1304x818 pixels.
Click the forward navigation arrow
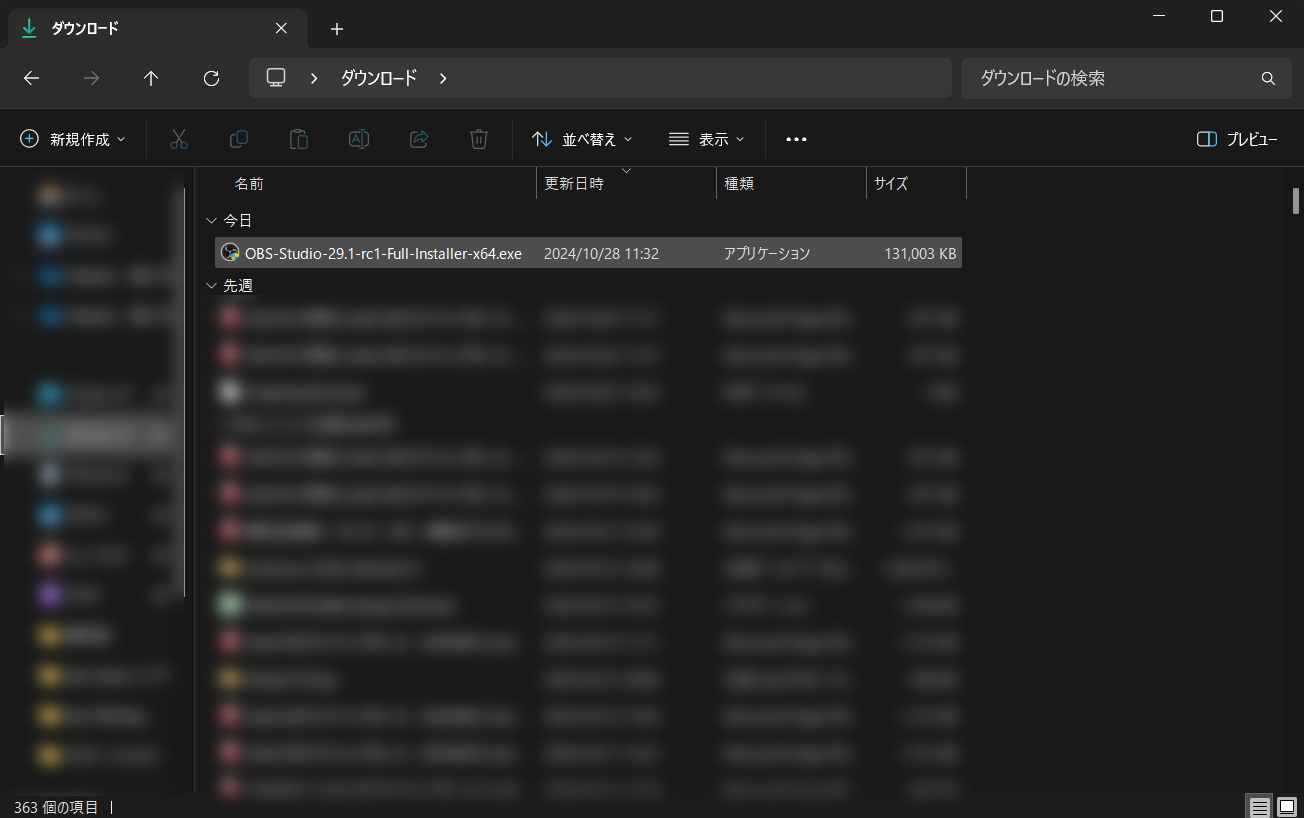(x=91, y=78)
